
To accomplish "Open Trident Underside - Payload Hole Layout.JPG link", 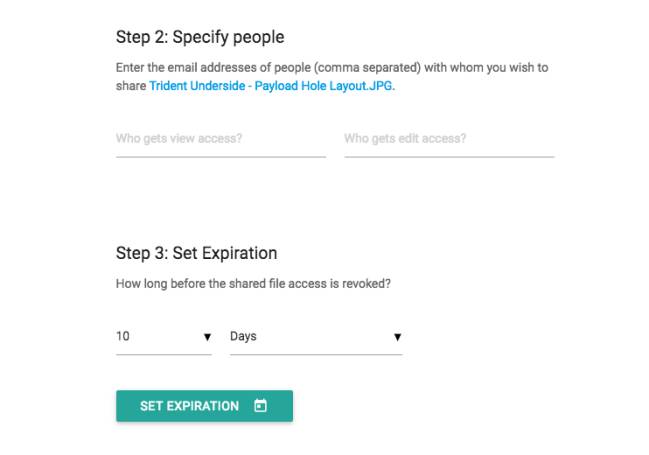I will tap(272, 86).
